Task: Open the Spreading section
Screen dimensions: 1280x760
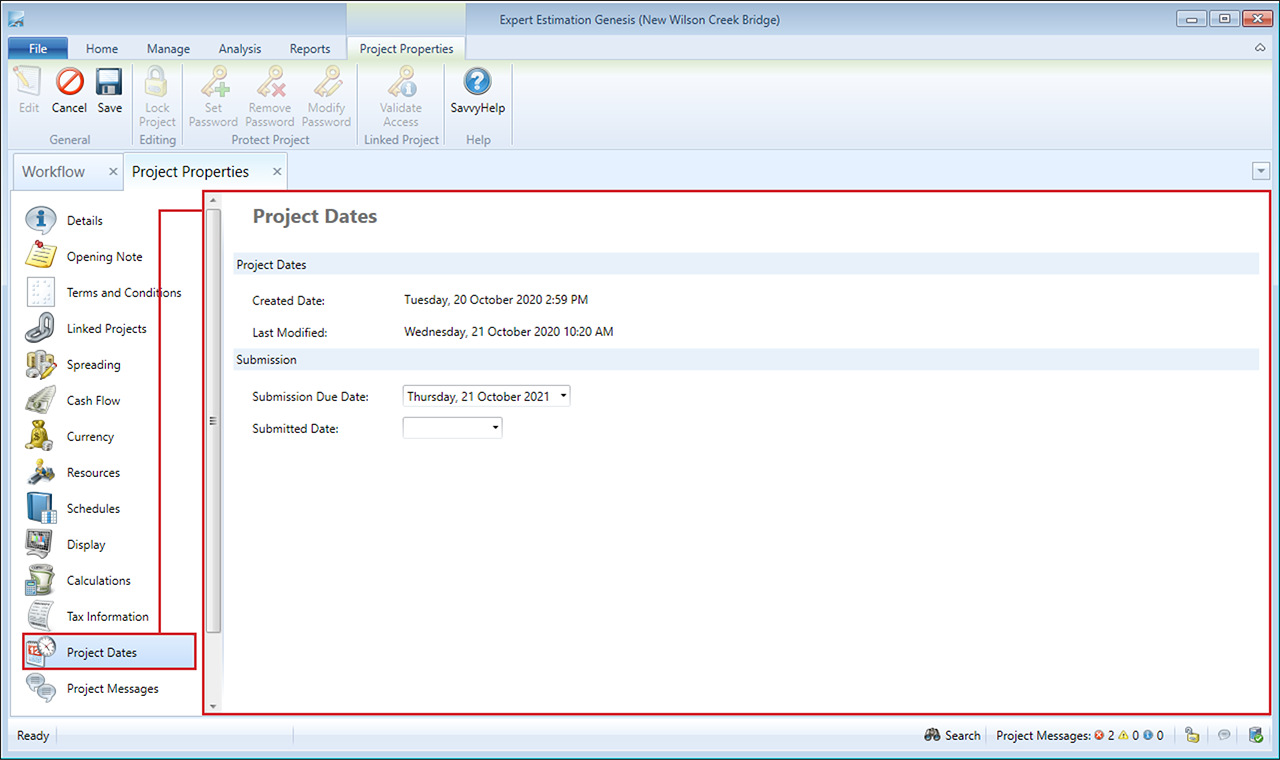Action: click(x=93, y=365)
